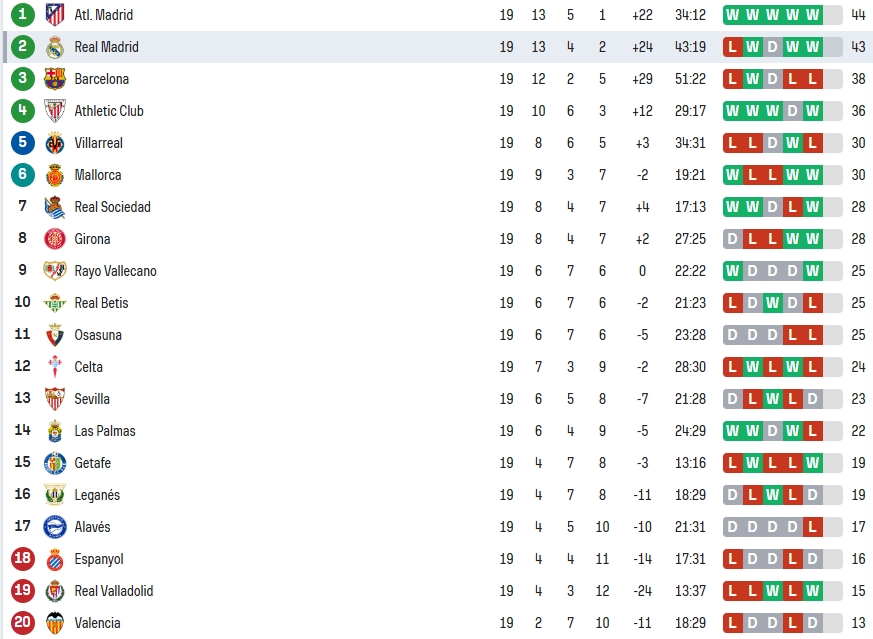
Task: Click the green rank 1 badge
Action: [x=22, y=14]
